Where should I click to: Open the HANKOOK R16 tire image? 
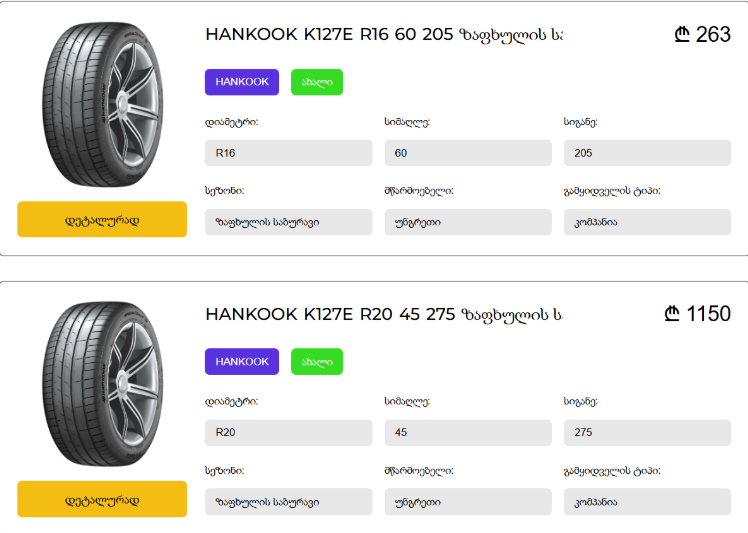tap(102, 105)
